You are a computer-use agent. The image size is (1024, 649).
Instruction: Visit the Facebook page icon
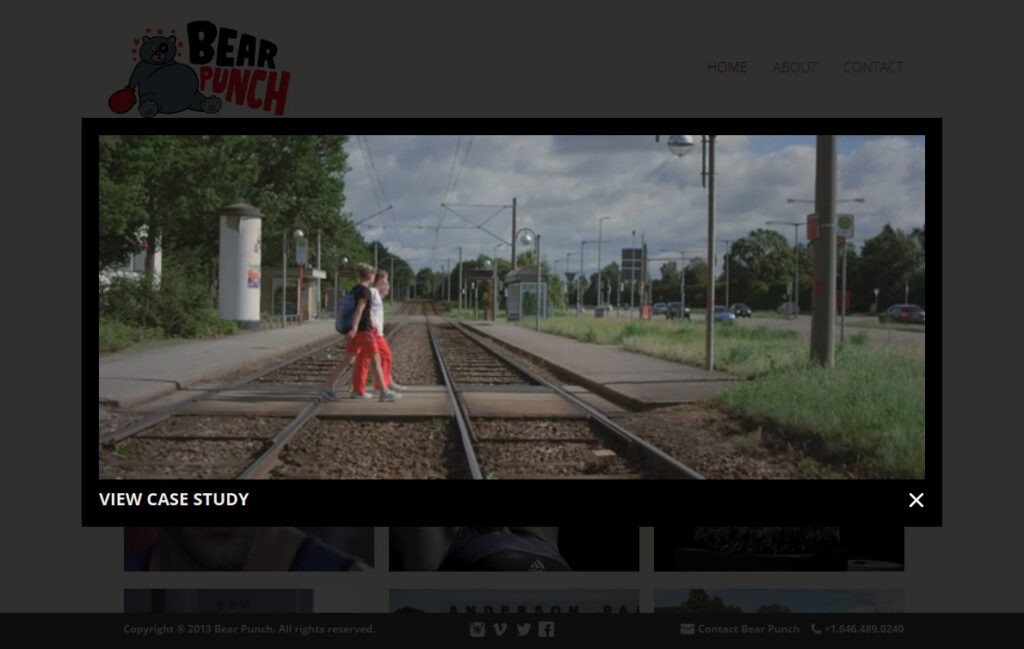546,629
